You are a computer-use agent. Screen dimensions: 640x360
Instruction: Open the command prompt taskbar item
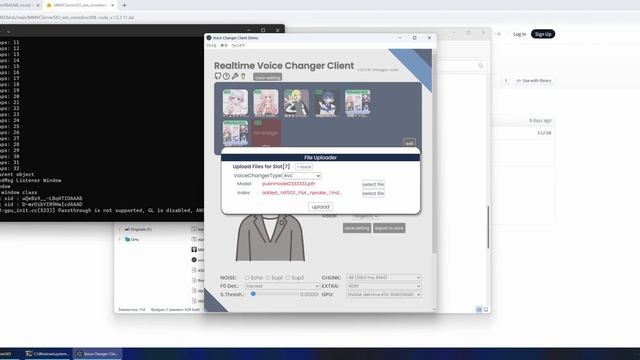tap(47, 354)
